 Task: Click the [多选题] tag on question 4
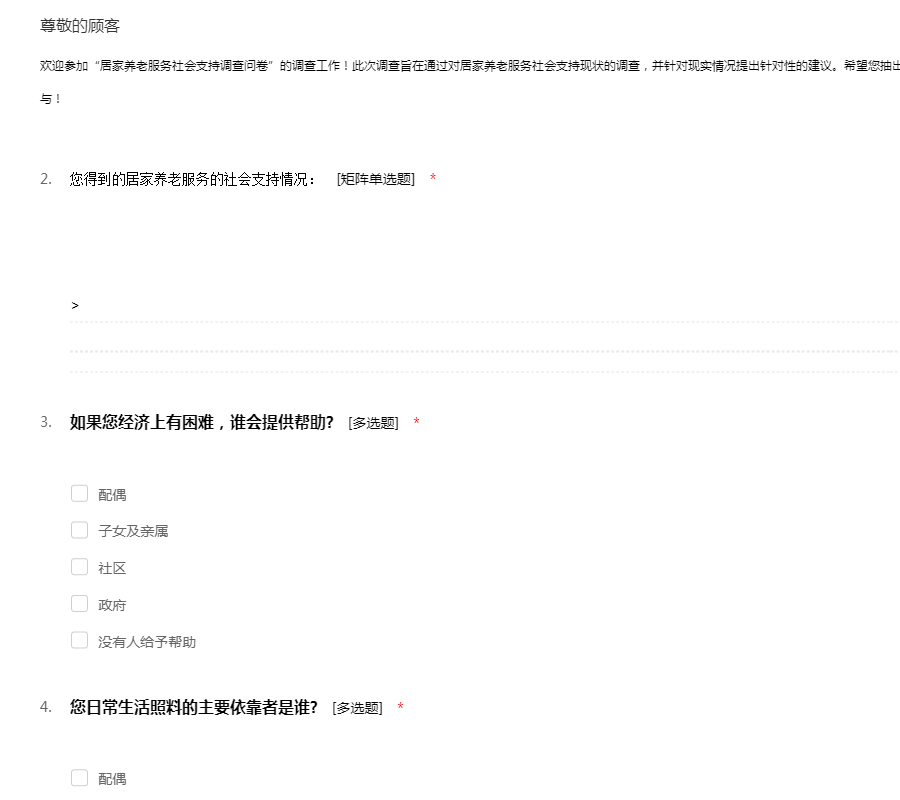click(x=357, y=708)
